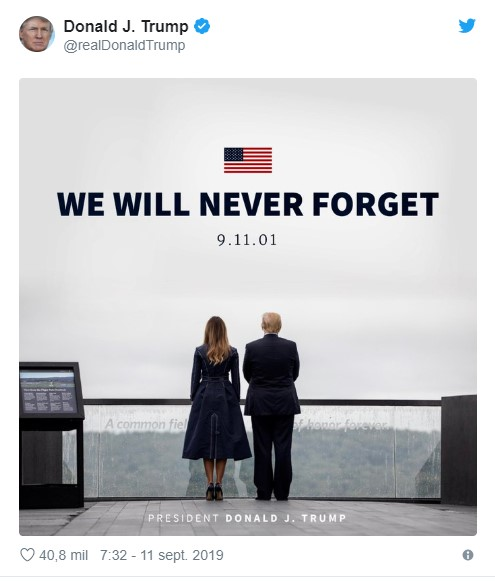Click the blue verified badge icon
This screenshot has width=495, height=581.
(202, 26)
